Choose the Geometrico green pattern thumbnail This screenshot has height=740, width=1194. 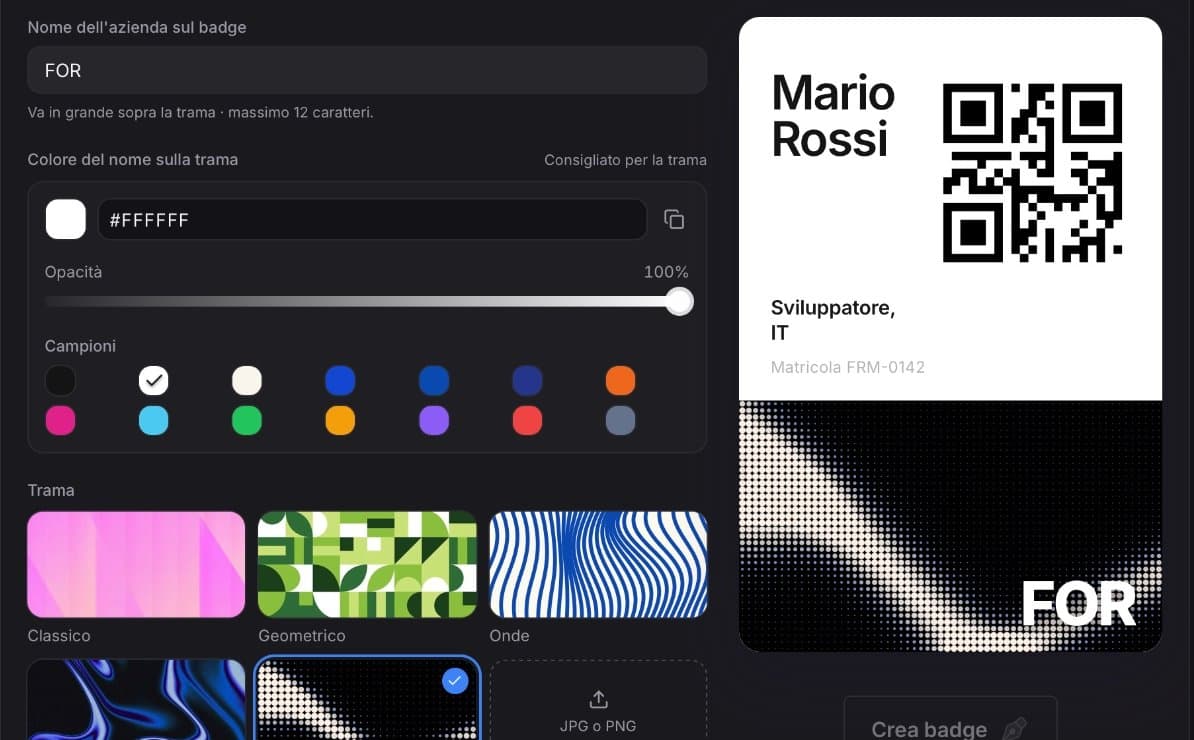(367, 564)
